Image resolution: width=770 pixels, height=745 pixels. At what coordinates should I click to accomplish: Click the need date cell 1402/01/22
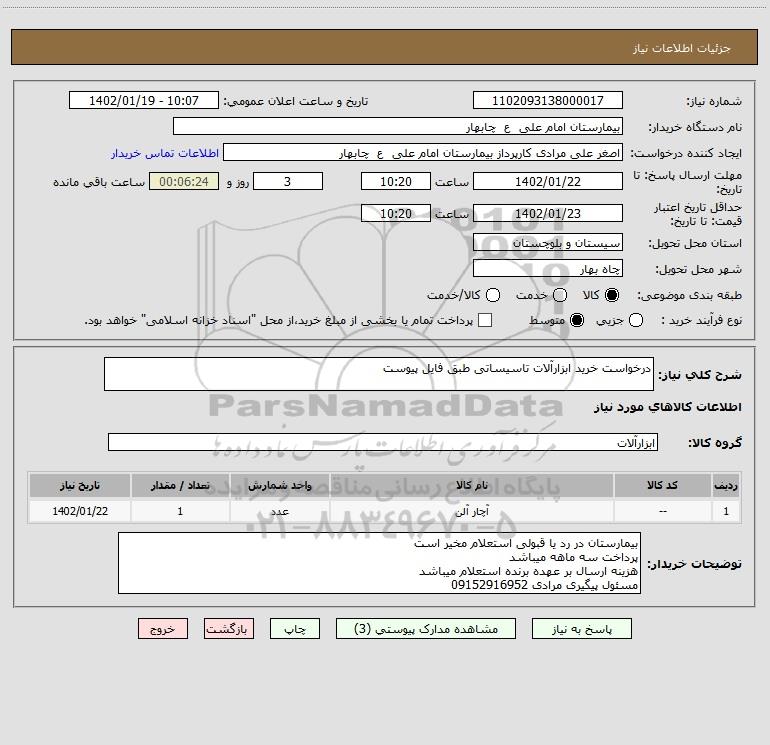(80, 511)
